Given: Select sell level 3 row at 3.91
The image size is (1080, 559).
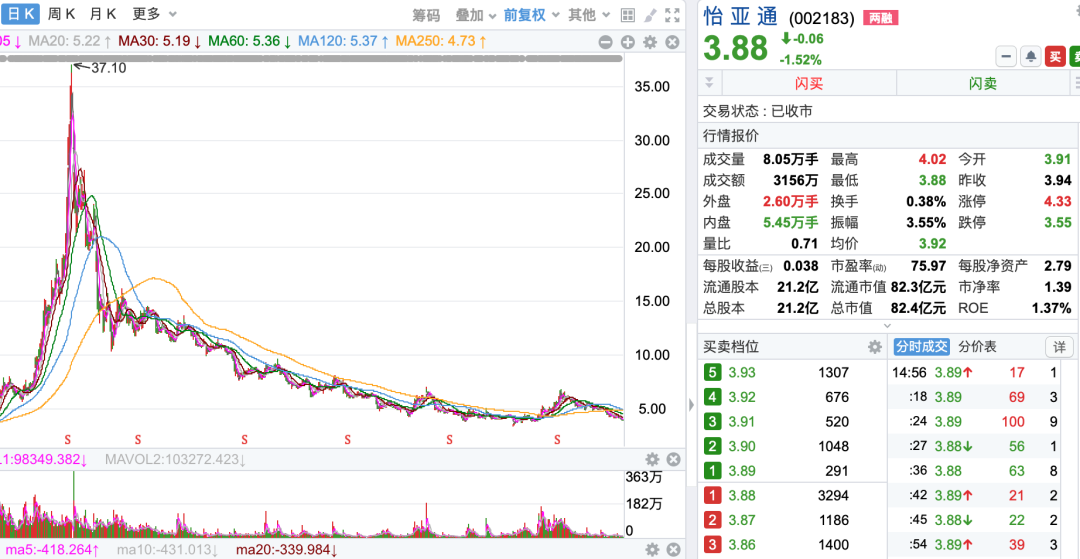Looking at the screenshot, I should point(792,421).
